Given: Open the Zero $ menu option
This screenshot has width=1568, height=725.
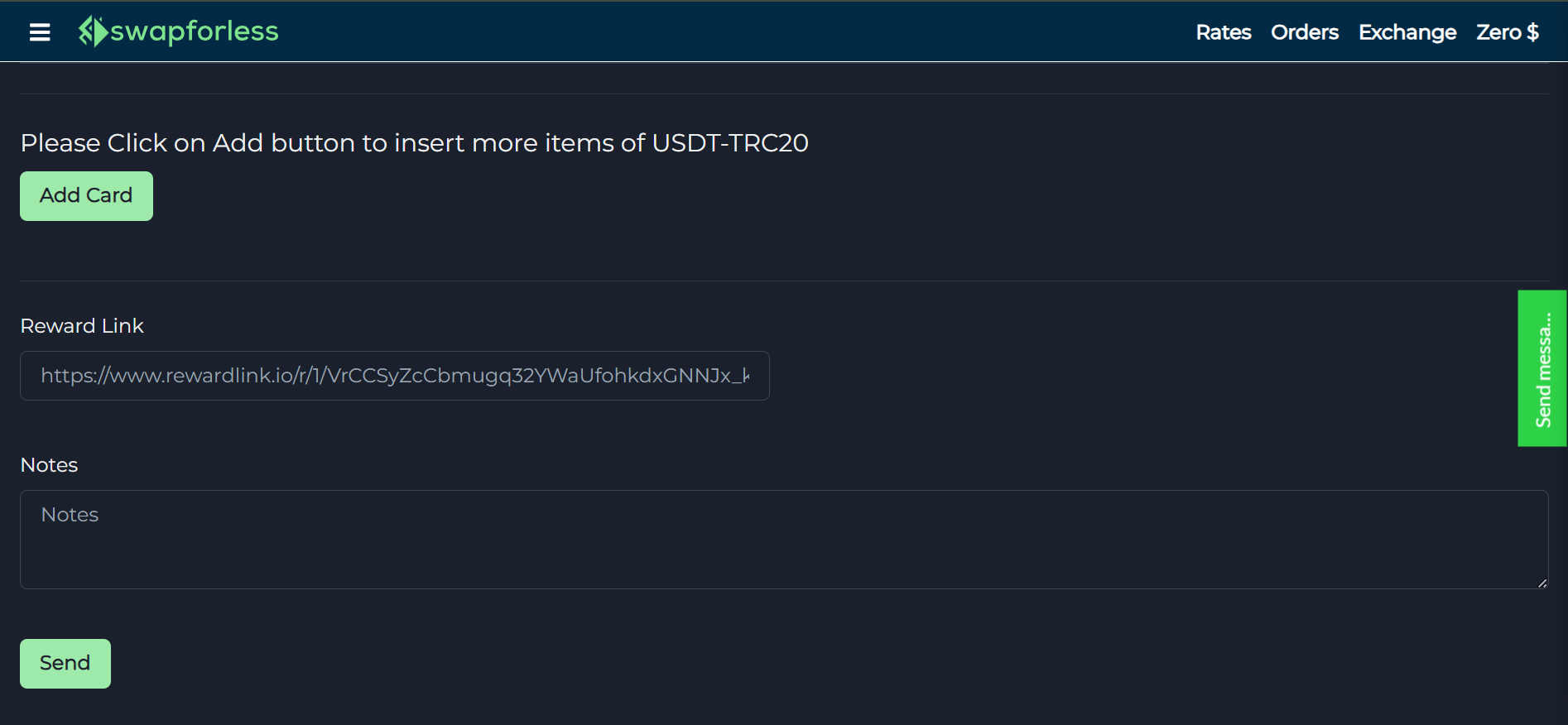Looking at the screenshot, I should click(x=1507, y=32).
